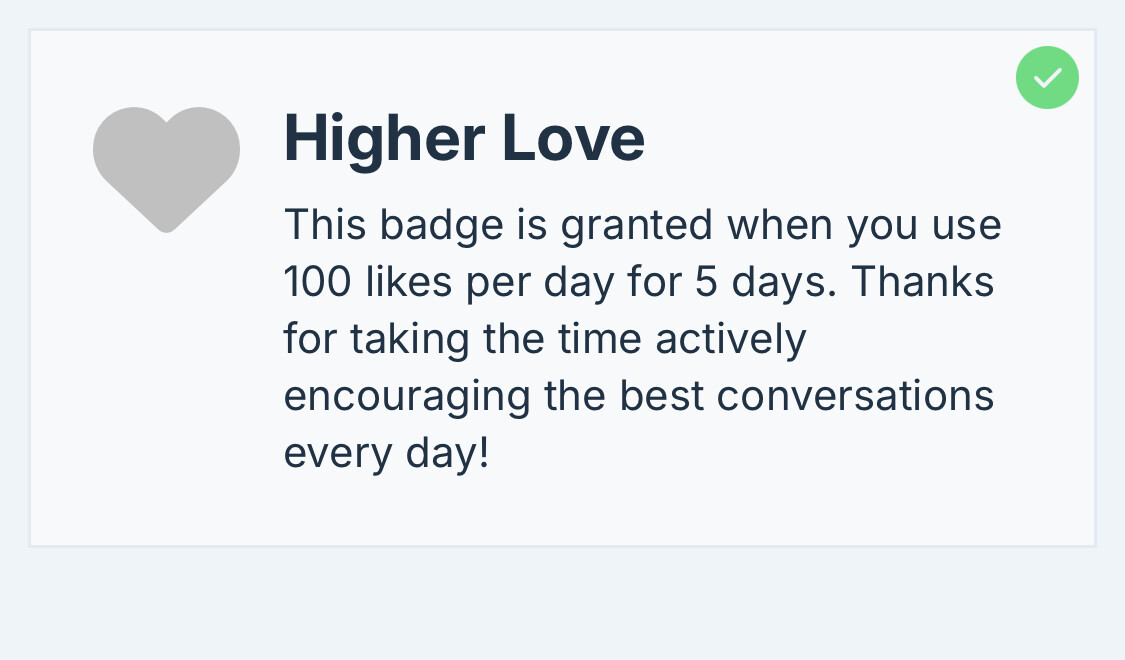This screenshot has width=1125, height=660.
Task: Click the text 'every day!'
Action: point(387,453)
